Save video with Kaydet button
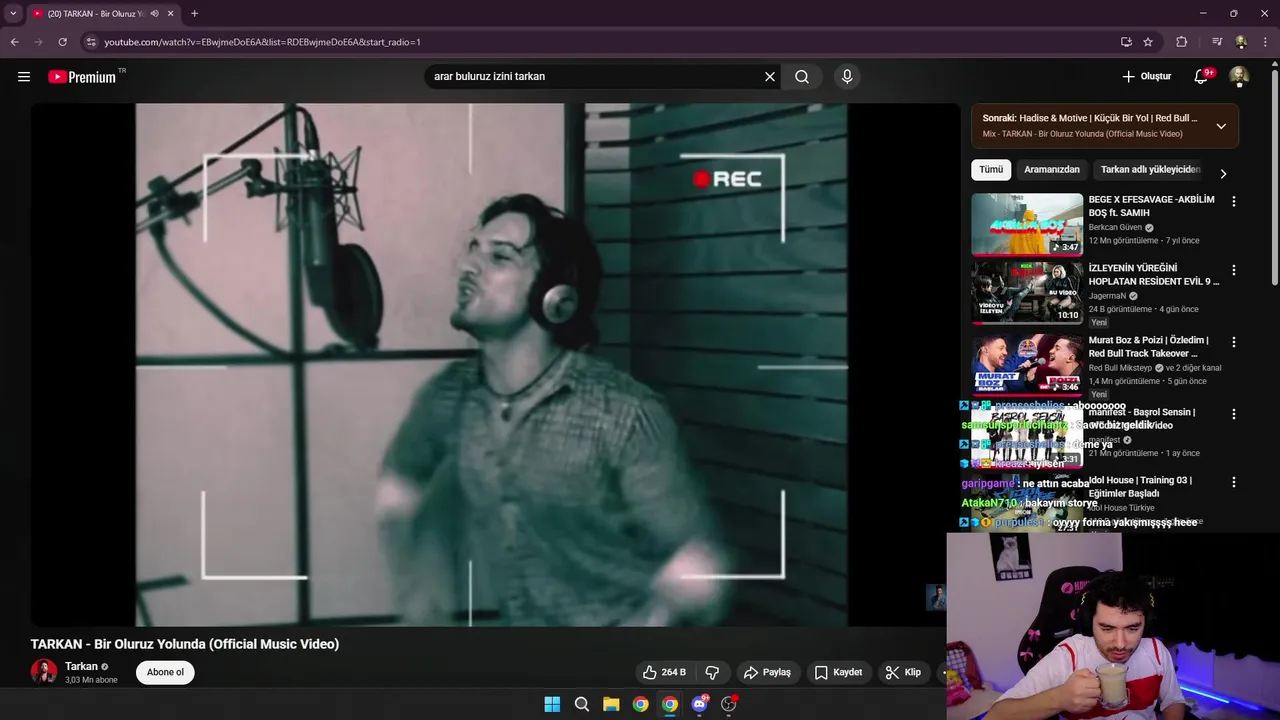 838,672
